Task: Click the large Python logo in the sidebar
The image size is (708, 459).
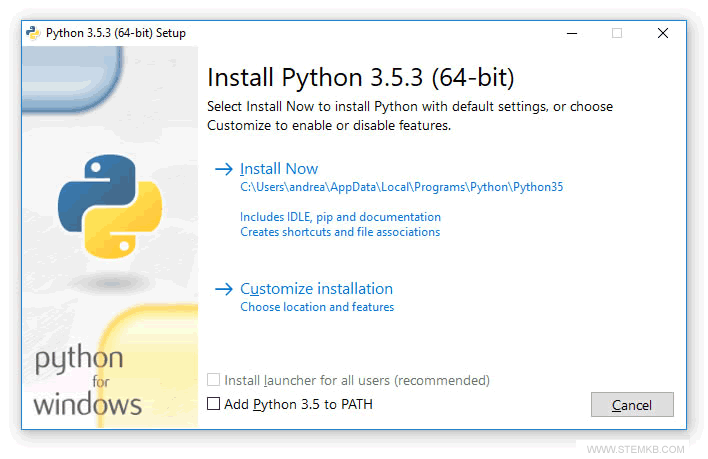Action: click(x=110, y=206)
